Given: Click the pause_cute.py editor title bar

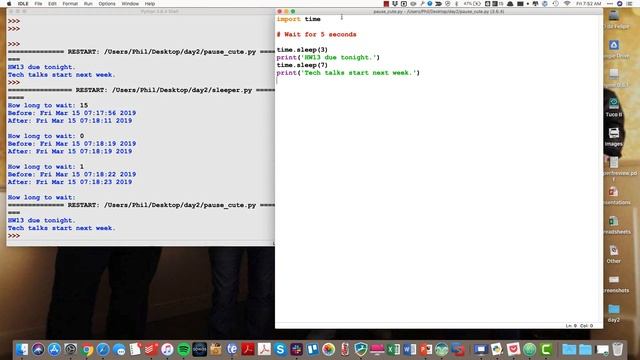Looking at the screenshot, I should coord(439,11).
